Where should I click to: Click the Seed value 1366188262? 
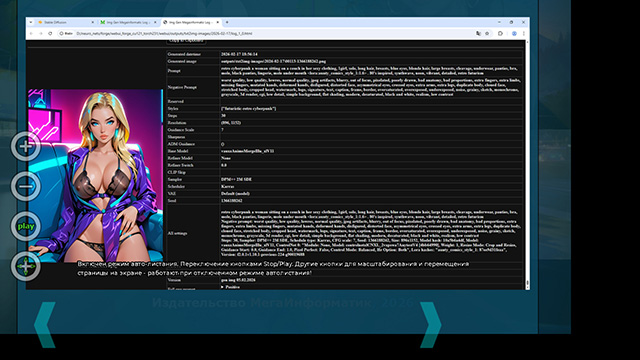point(231,201)
